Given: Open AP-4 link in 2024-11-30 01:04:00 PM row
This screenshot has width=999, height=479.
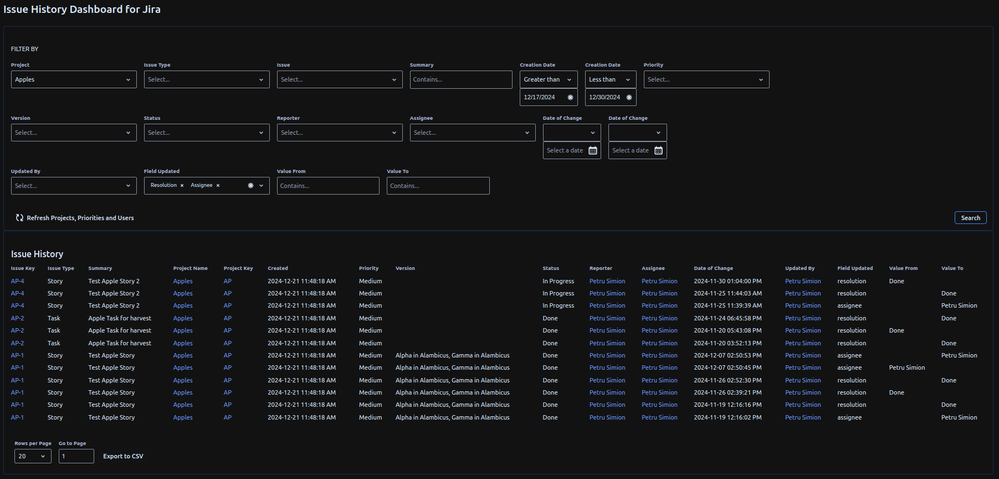Looking at the screenshot, I should click(x=17, y=281).
